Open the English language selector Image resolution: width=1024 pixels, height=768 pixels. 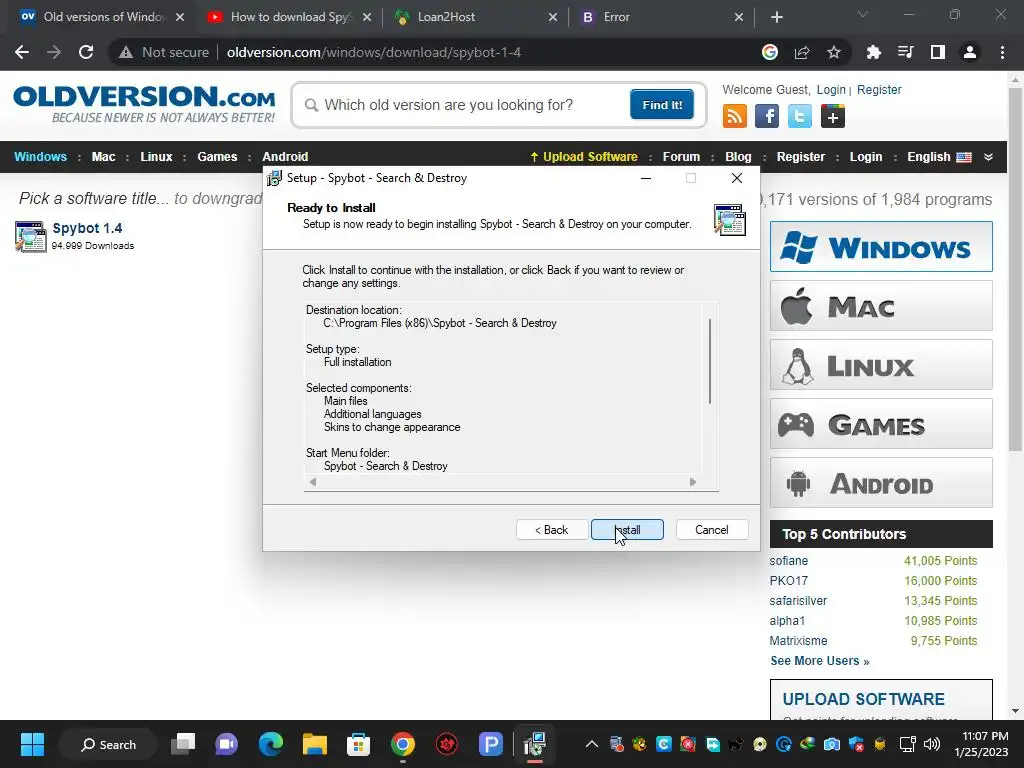939,157
